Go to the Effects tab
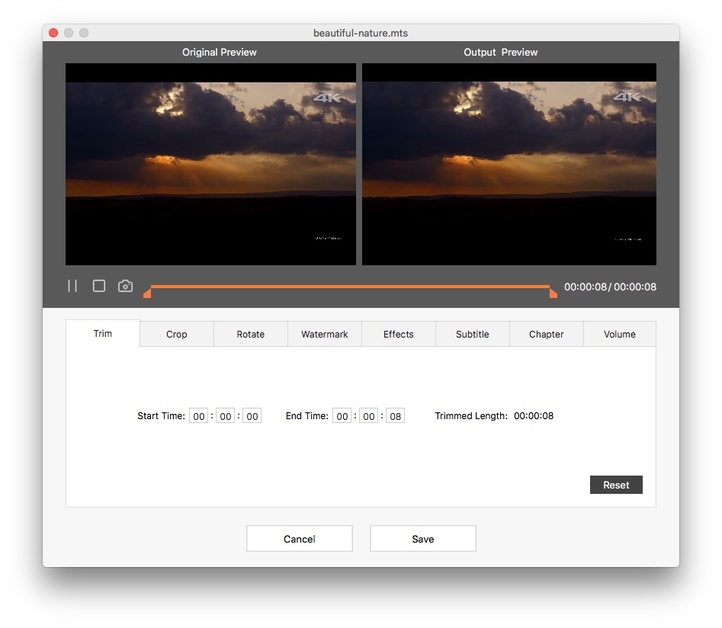The width and height of the screenshot is (722, 628). click(x=399, y=334)
